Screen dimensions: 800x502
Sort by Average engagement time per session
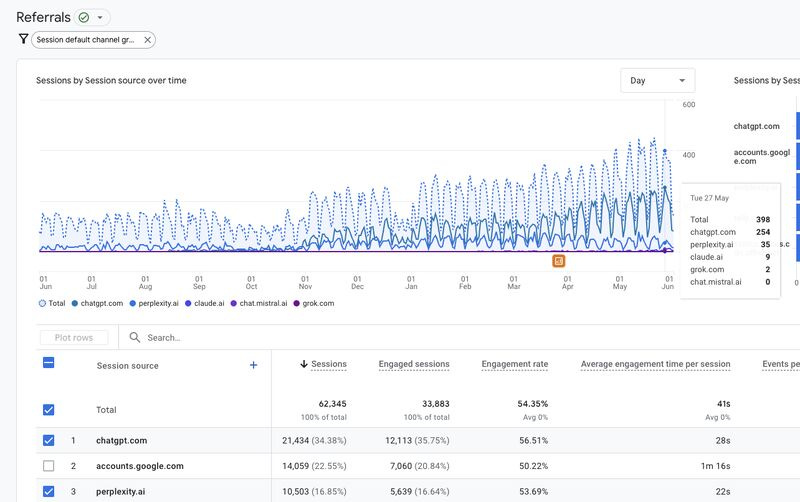(656, 364)
